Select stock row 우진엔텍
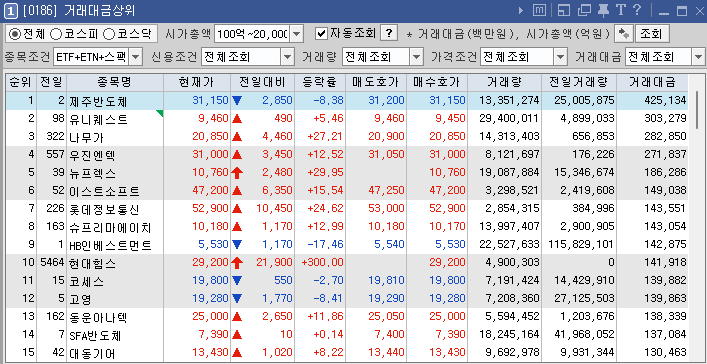 point(347,155)
